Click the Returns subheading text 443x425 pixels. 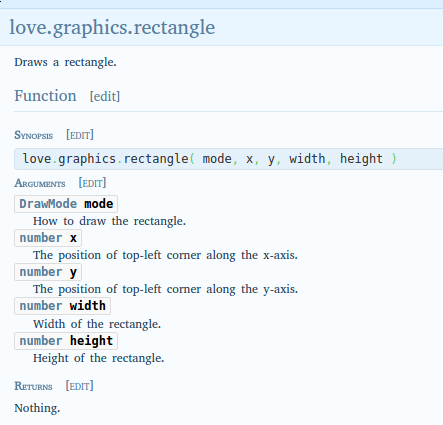click(33, 386)
